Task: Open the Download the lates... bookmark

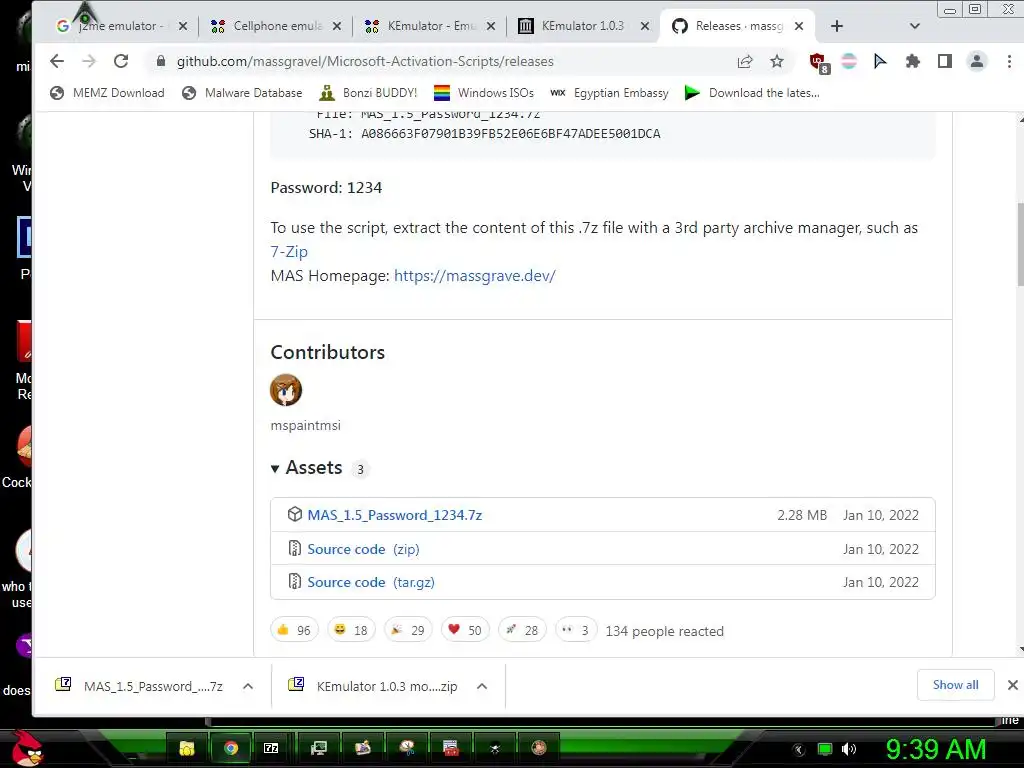Action: [x=752, y=93]
